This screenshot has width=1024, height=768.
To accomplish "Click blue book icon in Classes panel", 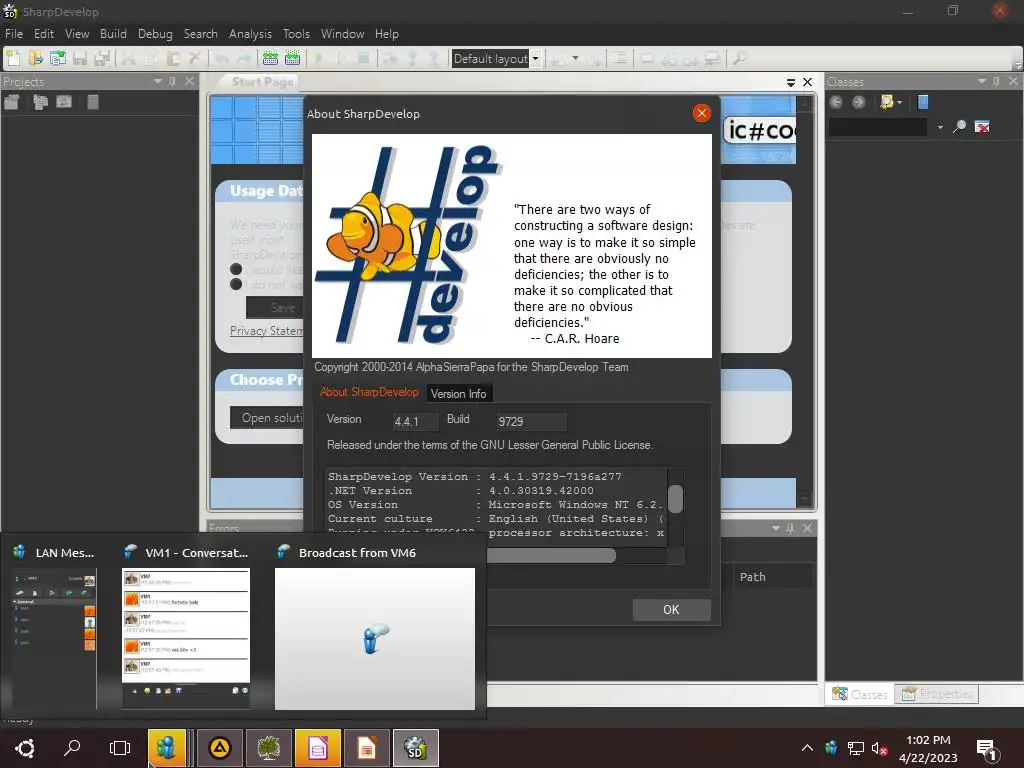I will coord(923,102).
